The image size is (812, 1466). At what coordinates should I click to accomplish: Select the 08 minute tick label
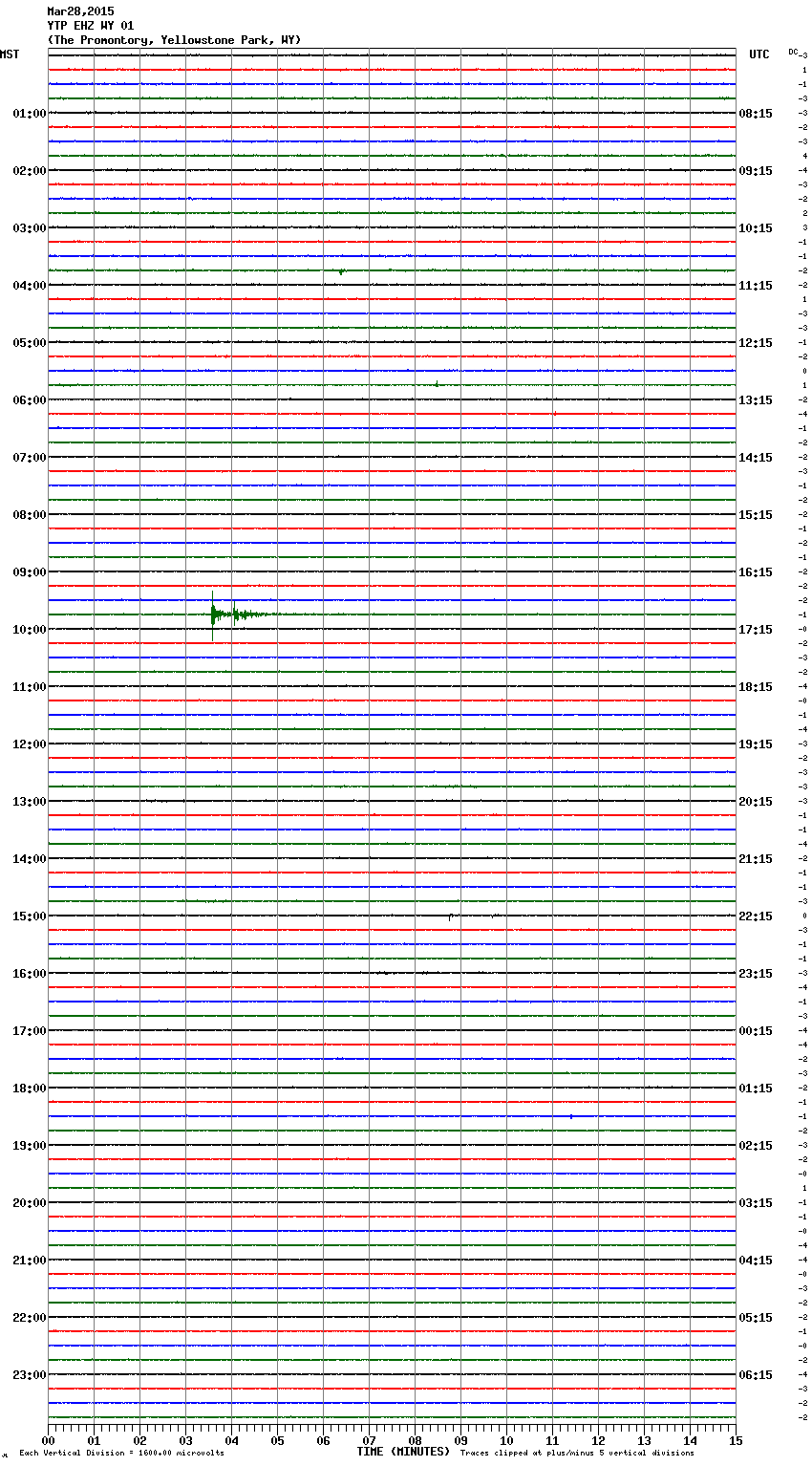click(415, 1440)
